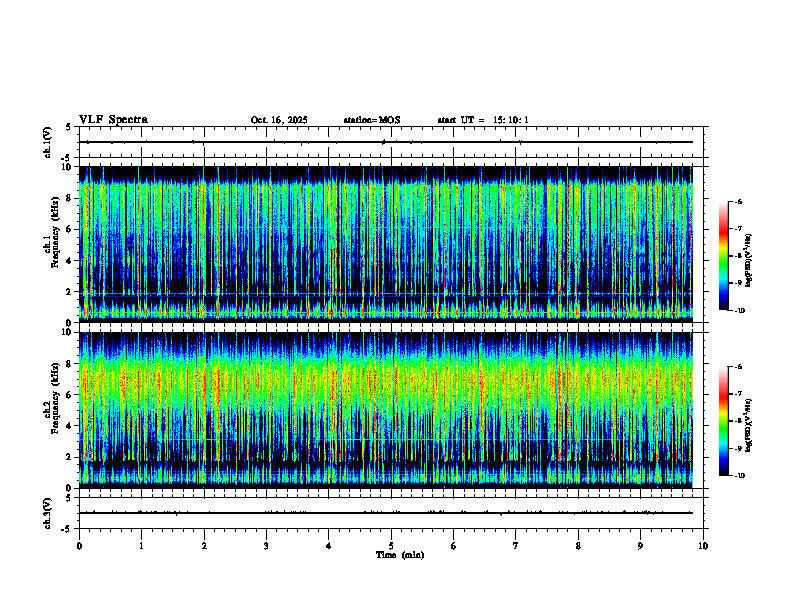Click "-6" label on ch.1 color bar
The width and height of the screenshot is (792, 612).
[738, 202]
